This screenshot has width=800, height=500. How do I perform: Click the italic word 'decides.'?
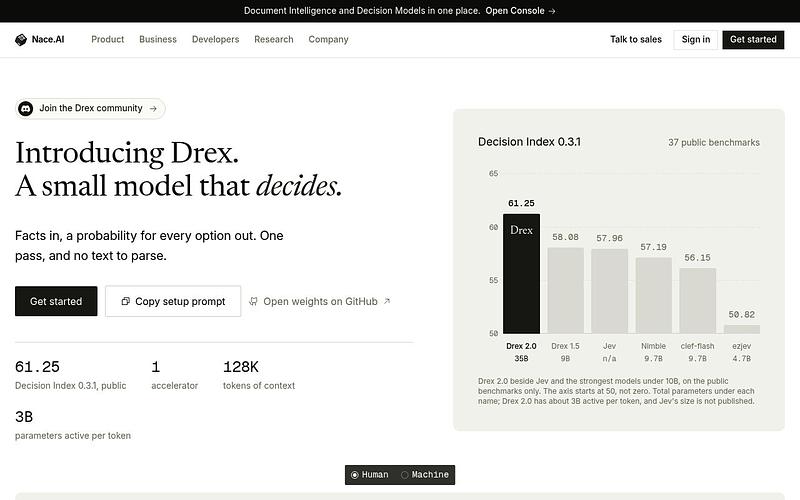click(x=298, y=185)
